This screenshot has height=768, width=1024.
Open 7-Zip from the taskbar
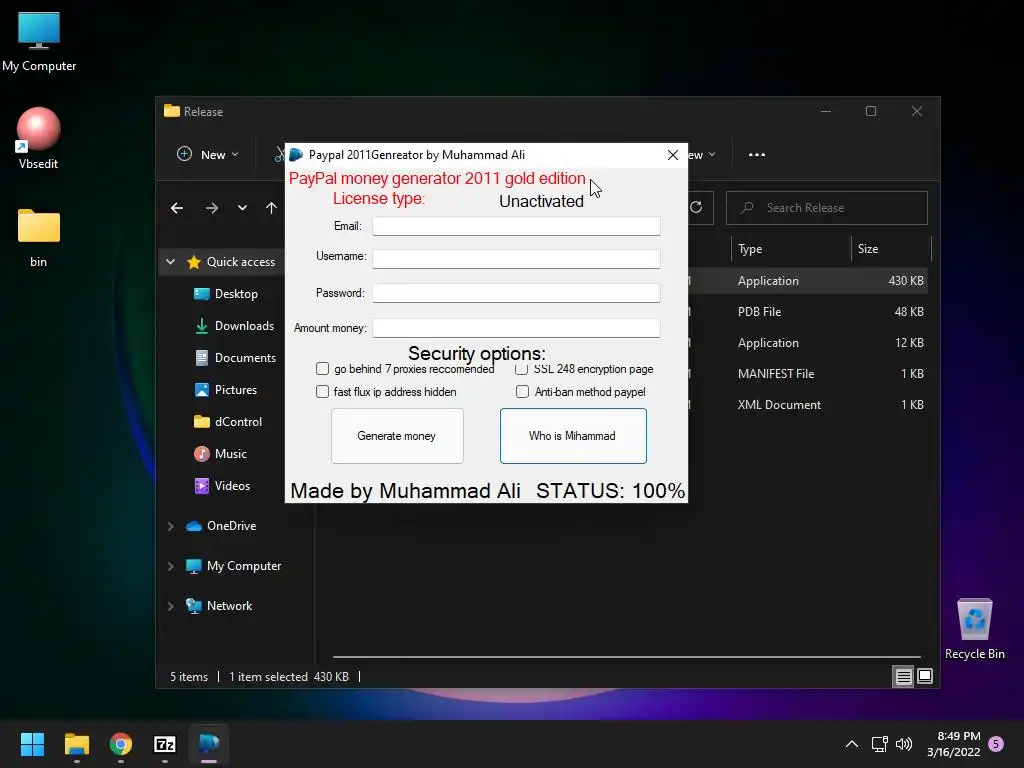(x=165, y=744)
